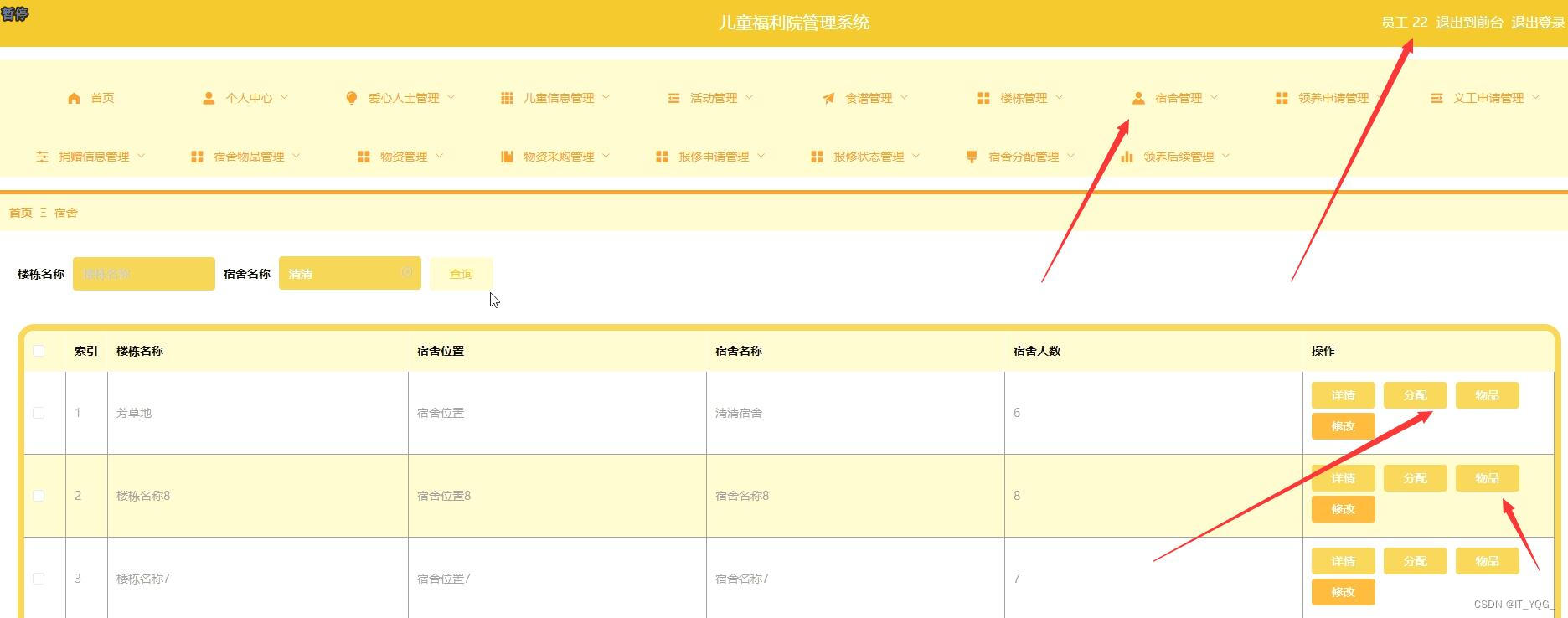The width and height of the screenshot is (1568, 618).
Task: Click the 清清宿舍 table cell
Action: [739, 413]
